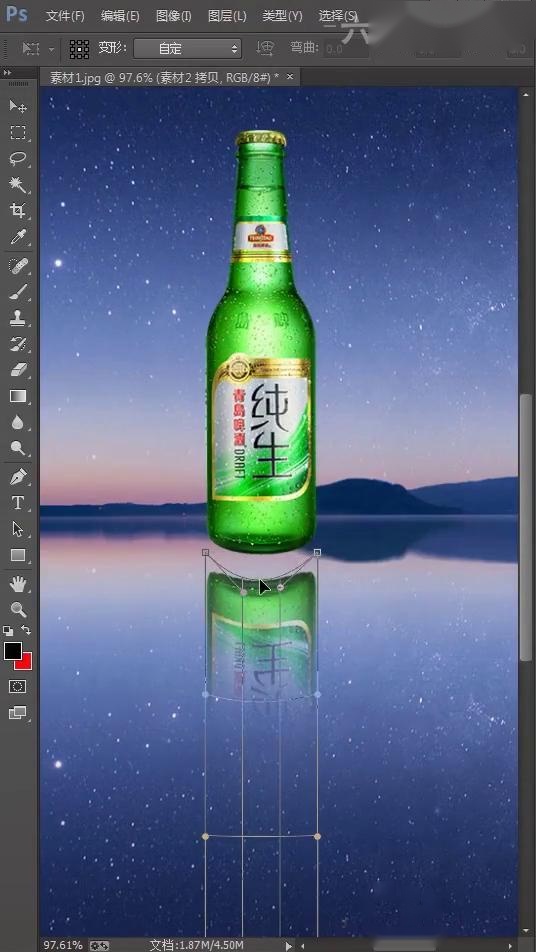
Task: Select the Move tool
Action: pyautogui.click(x=18, y=106)
